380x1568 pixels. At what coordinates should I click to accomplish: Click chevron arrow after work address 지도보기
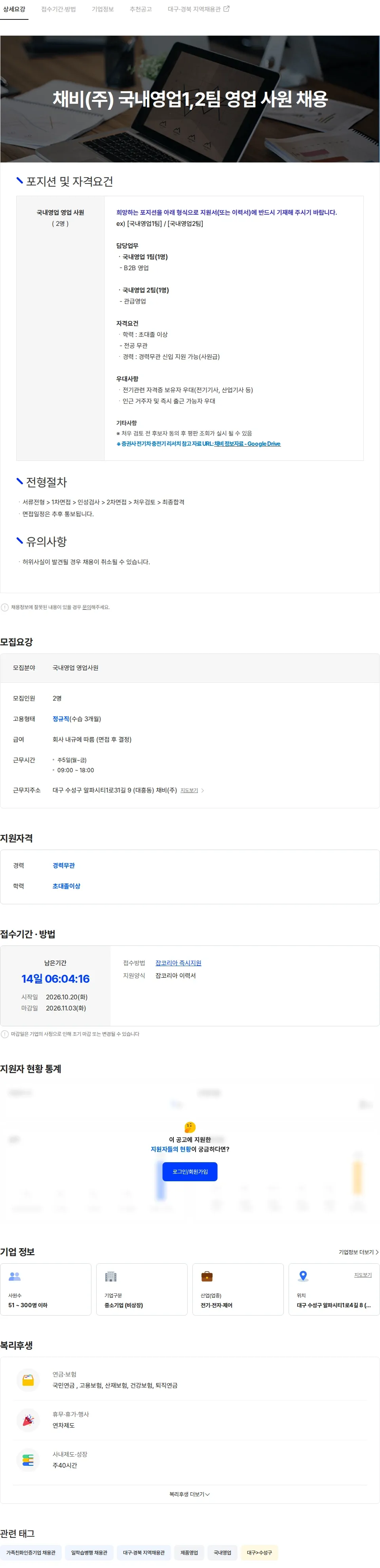(202, 790)
